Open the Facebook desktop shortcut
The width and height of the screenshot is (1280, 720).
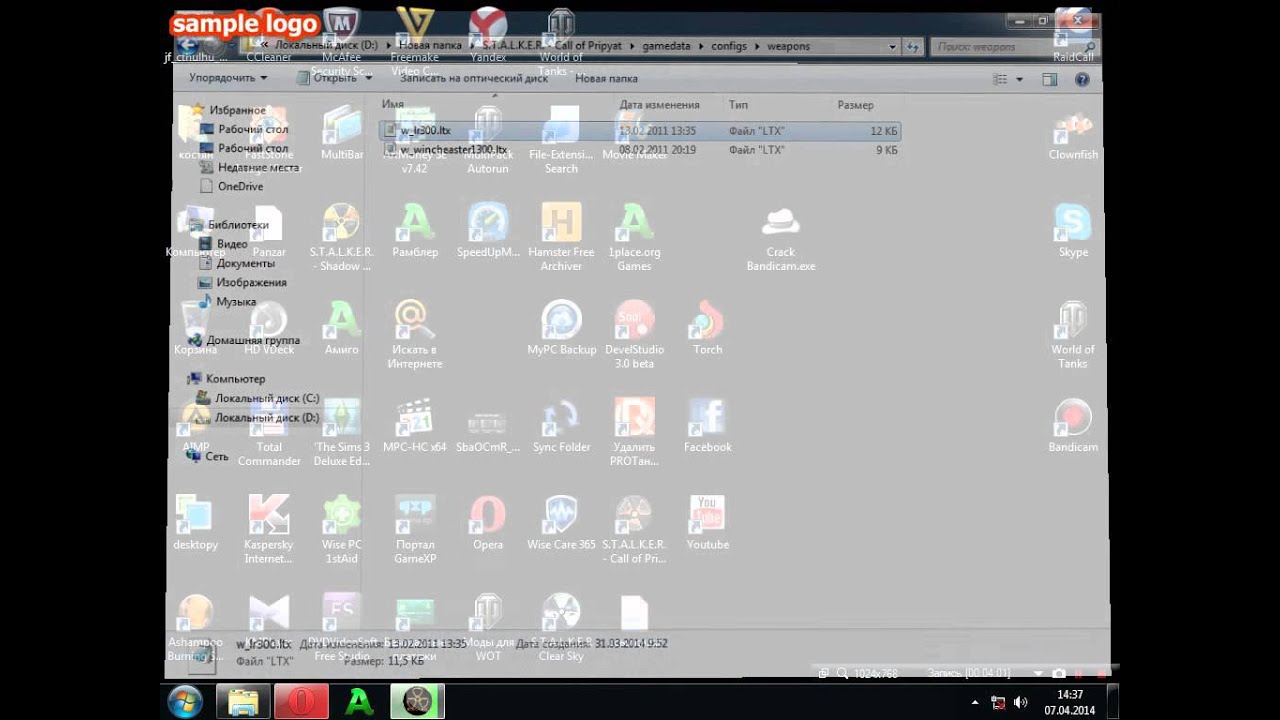(708, 426)
